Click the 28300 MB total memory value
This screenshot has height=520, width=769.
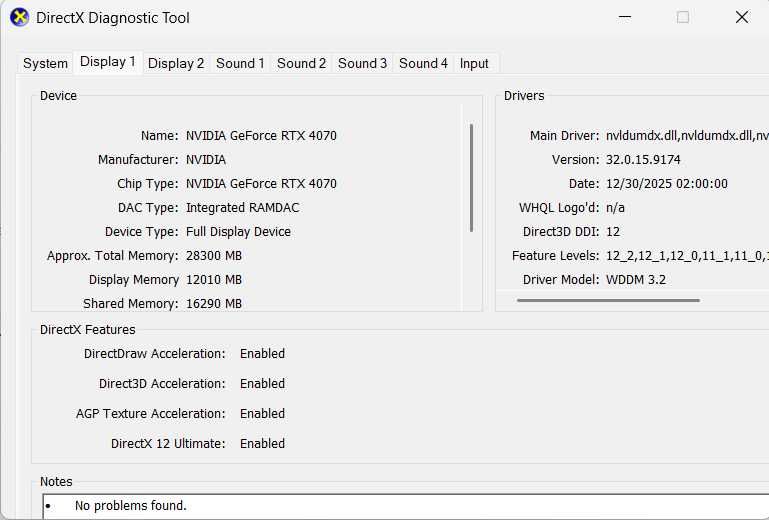click(214, 256)
